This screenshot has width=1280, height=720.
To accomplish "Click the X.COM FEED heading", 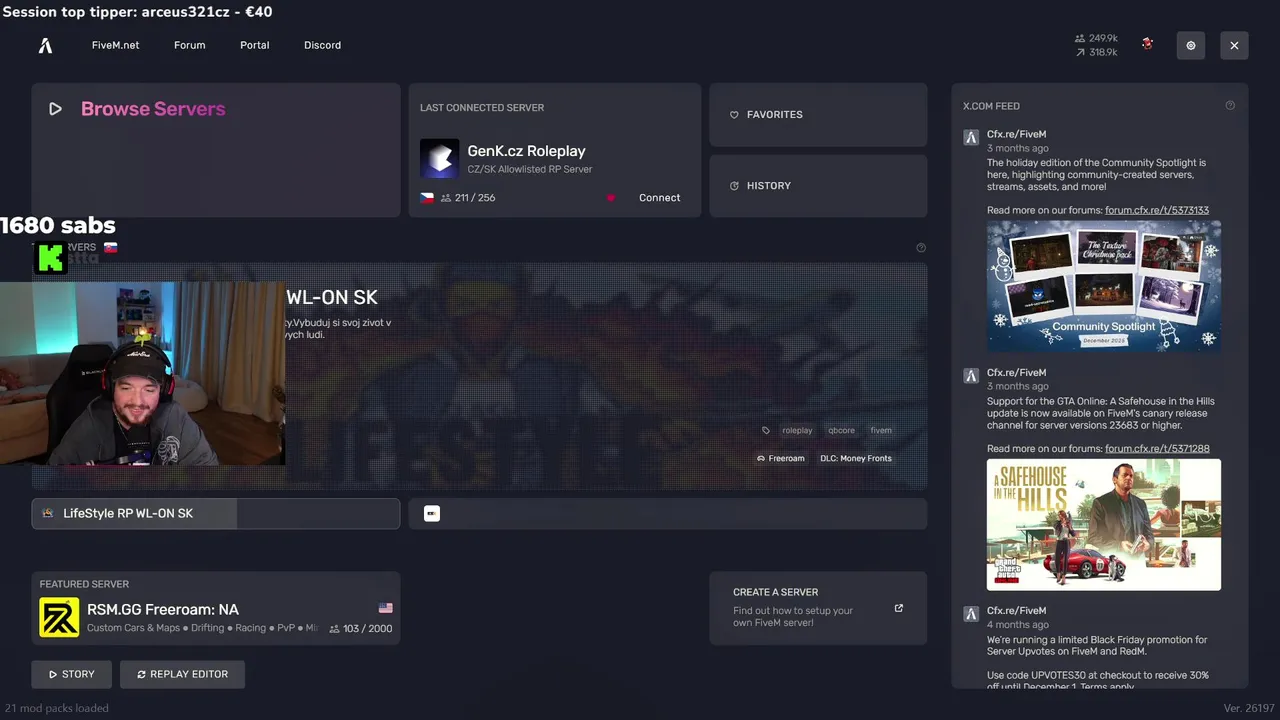I will point(991,106).
